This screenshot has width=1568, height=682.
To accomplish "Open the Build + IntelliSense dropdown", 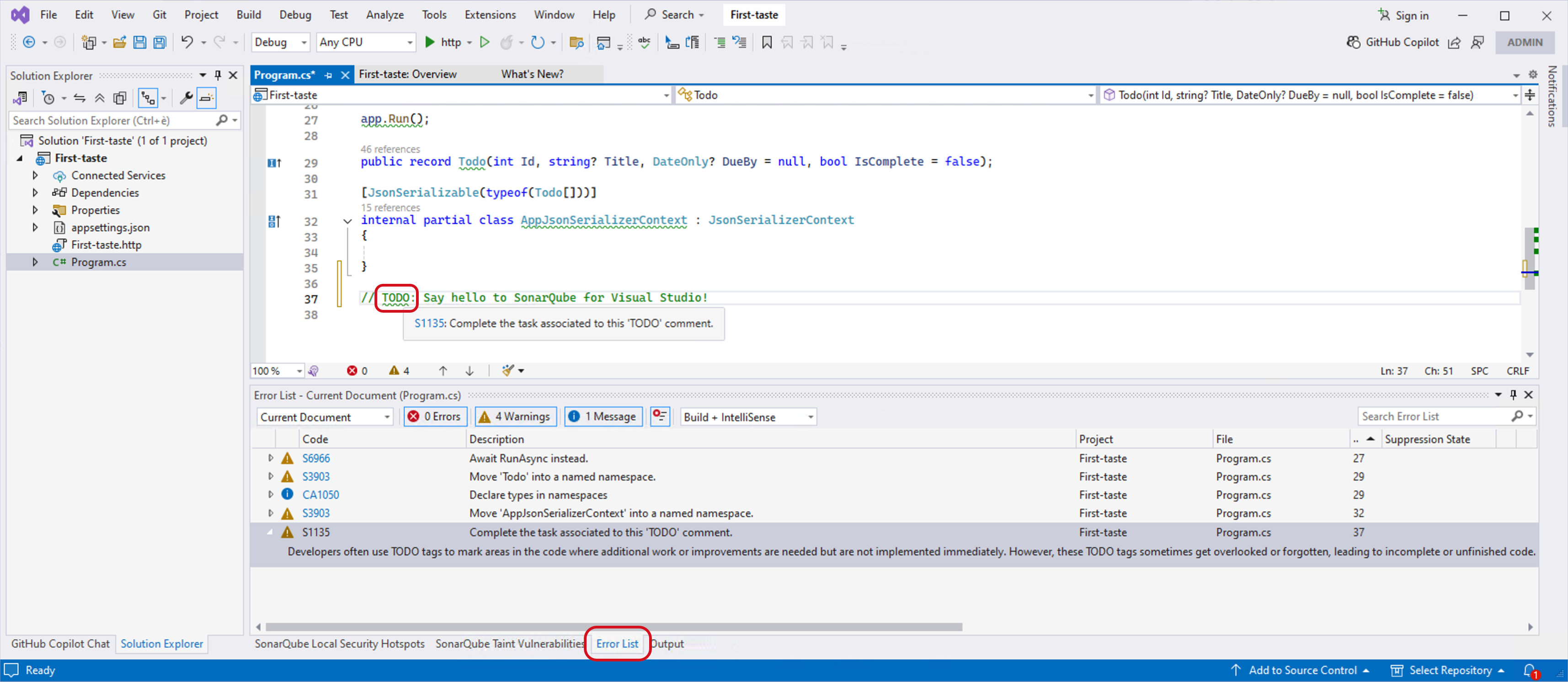I will [x=747, y=416].
